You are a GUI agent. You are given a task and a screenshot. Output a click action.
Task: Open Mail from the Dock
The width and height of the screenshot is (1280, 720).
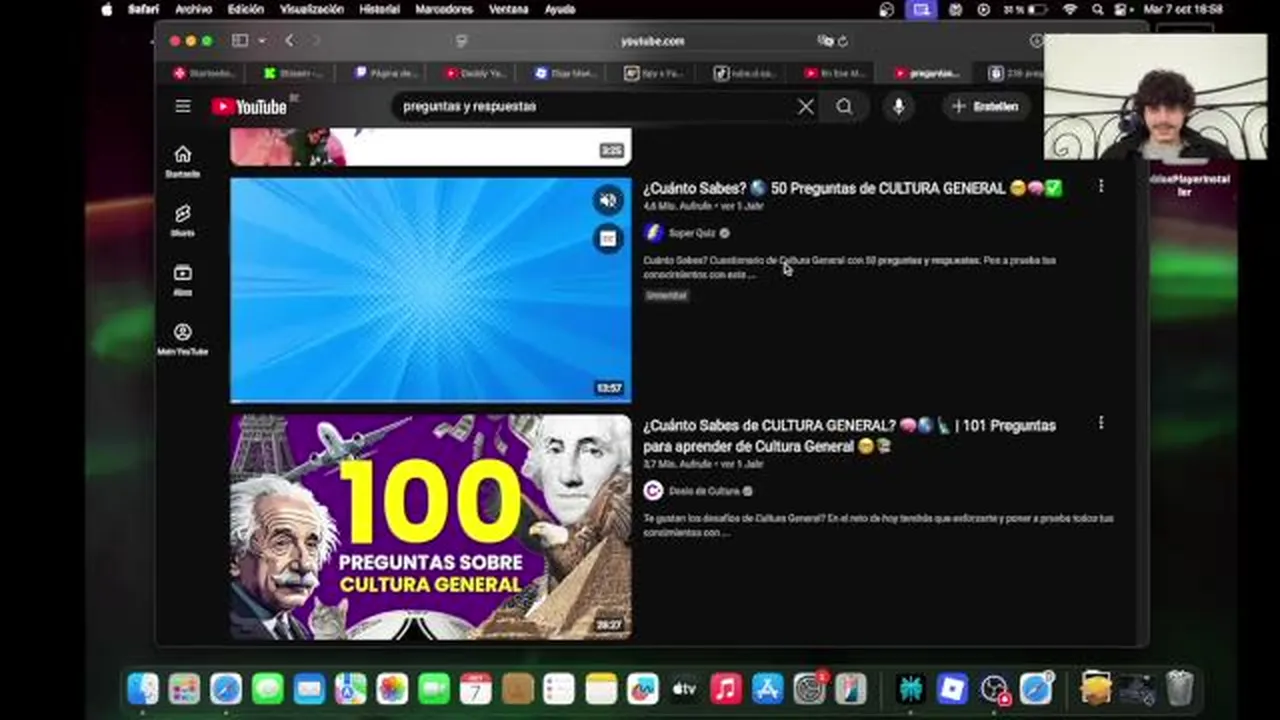tap(309, 689)
